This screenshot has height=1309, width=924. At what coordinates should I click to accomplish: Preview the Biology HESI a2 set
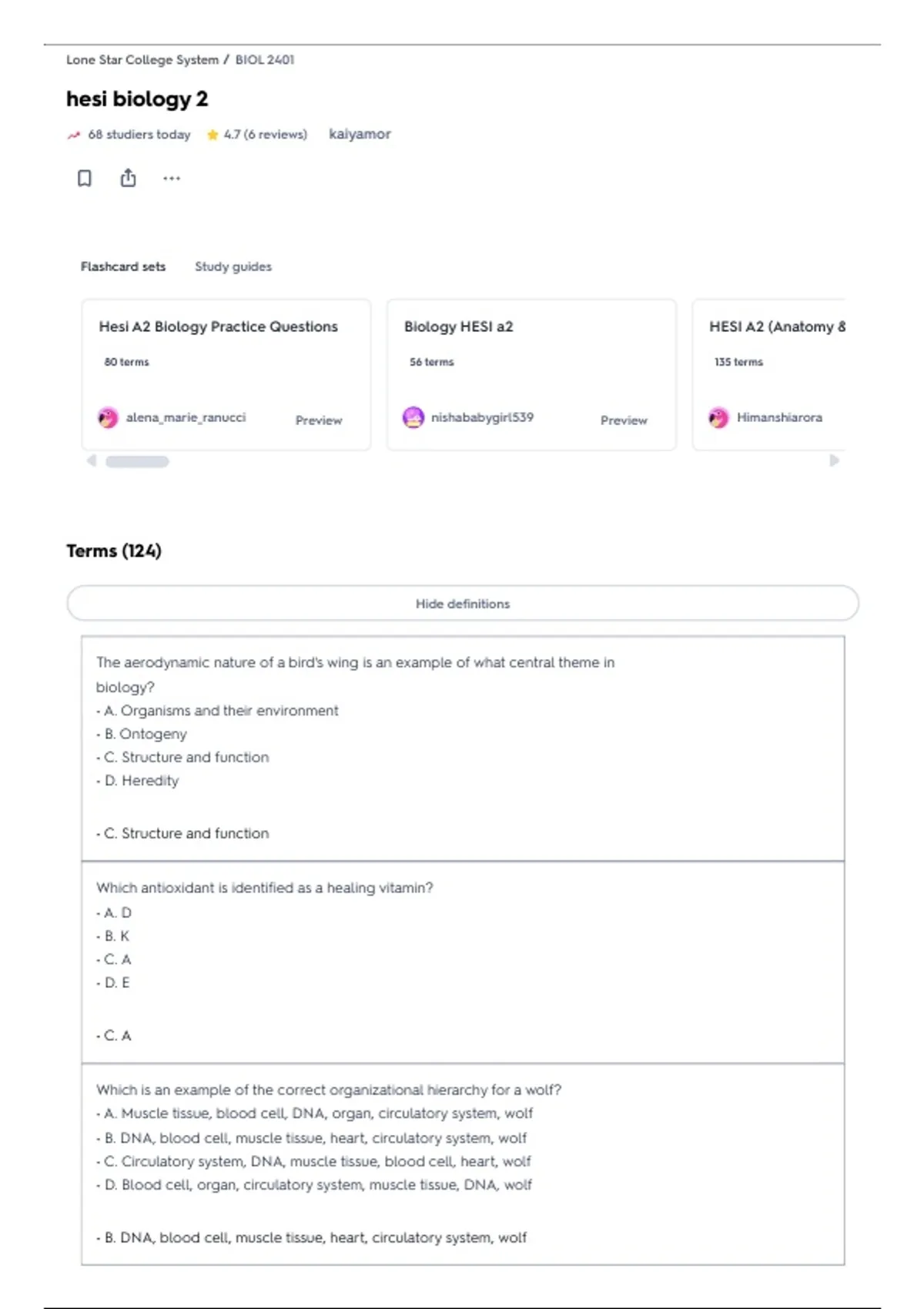(x=624, y=420)
